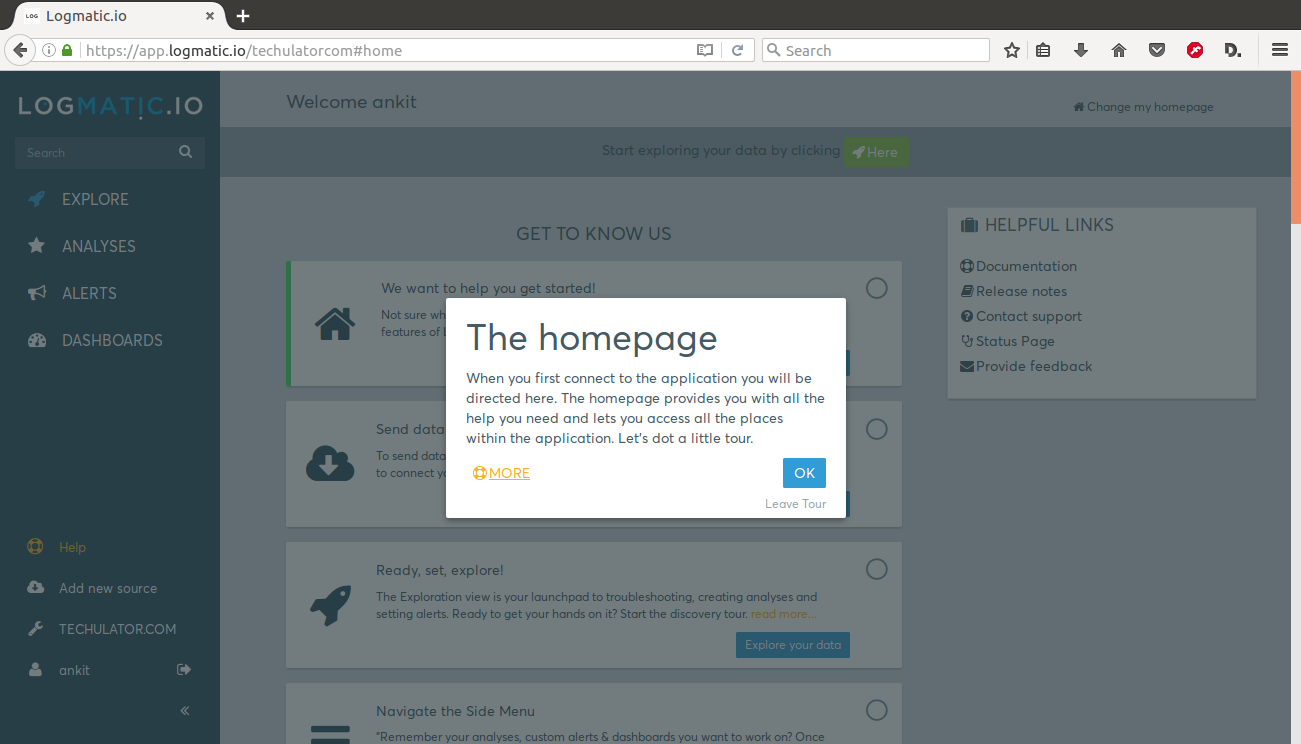Click the Pocket icon in the toolbar
Screen dimensions: 1301x744
tap(1157, 50)
